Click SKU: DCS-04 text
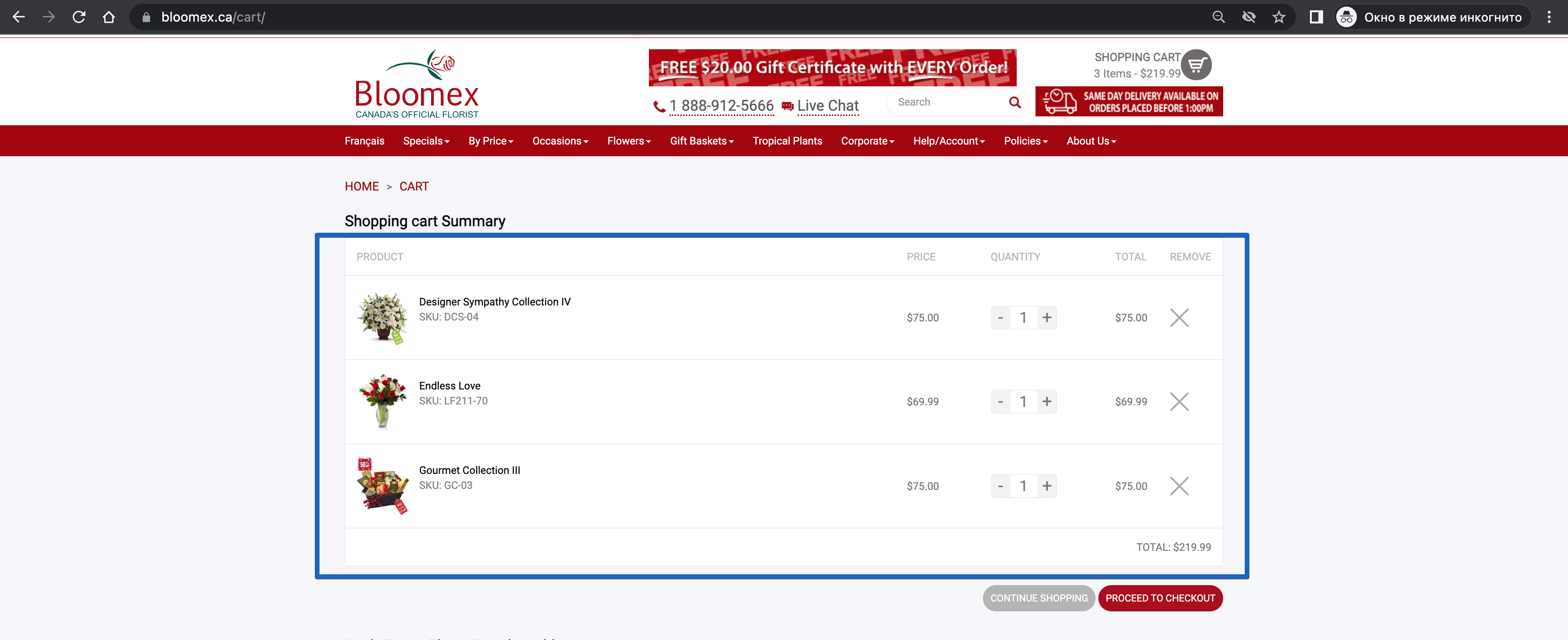The width and height of the screenshot is (1568, 640). 449,317
